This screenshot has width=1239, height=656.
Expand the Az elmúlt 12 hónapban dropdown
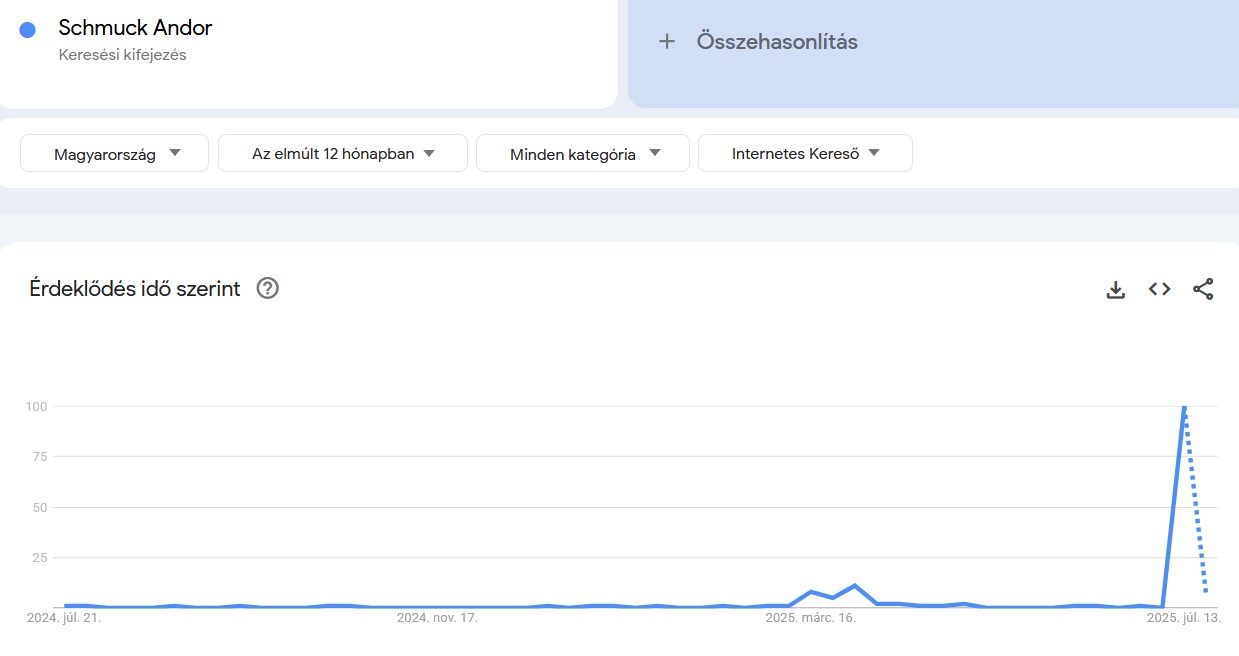point(343,154)
